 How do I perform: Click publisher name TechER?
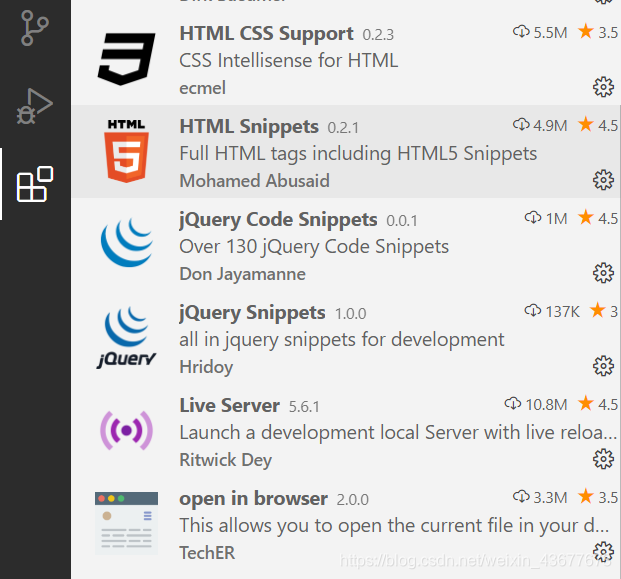(207, 553)
